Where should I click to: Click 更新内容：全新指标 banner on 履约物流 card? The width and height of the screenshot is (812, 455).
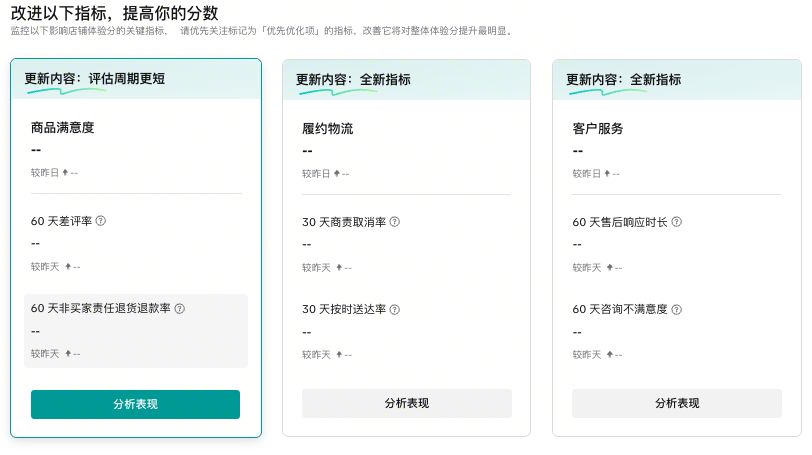[x=356, y=80]
